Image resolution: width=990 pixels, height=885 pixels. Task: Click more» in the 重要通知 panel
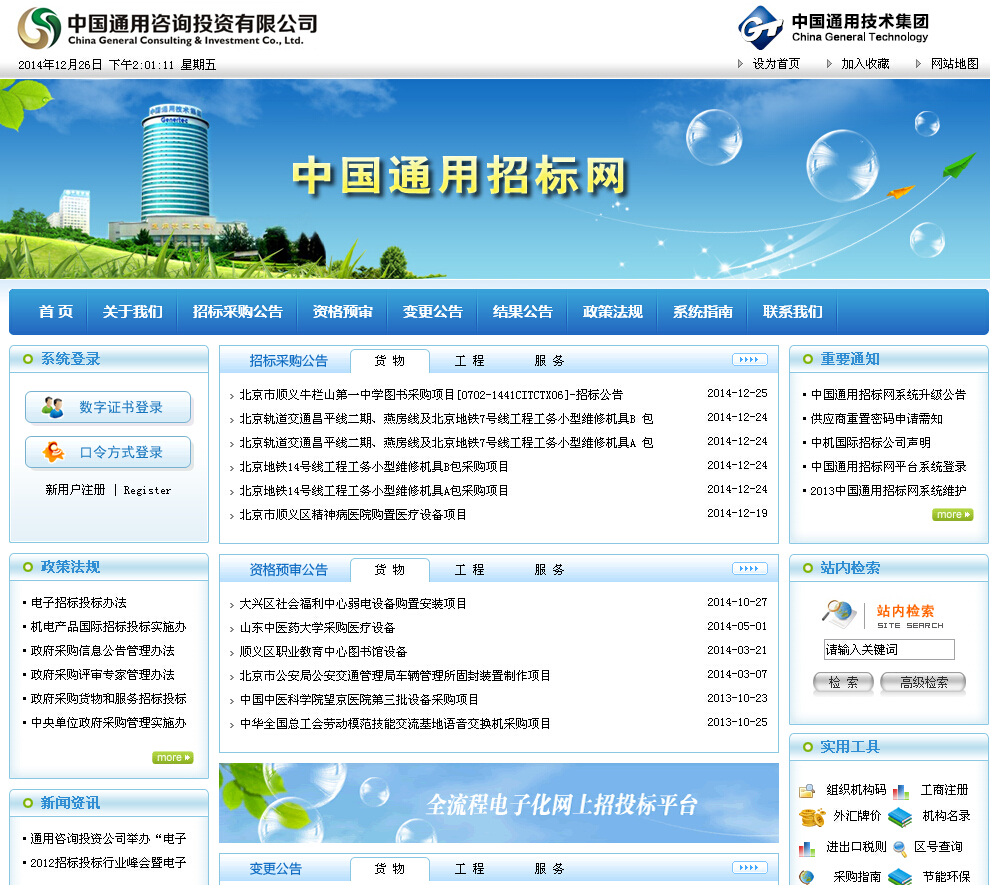point(951,513)
